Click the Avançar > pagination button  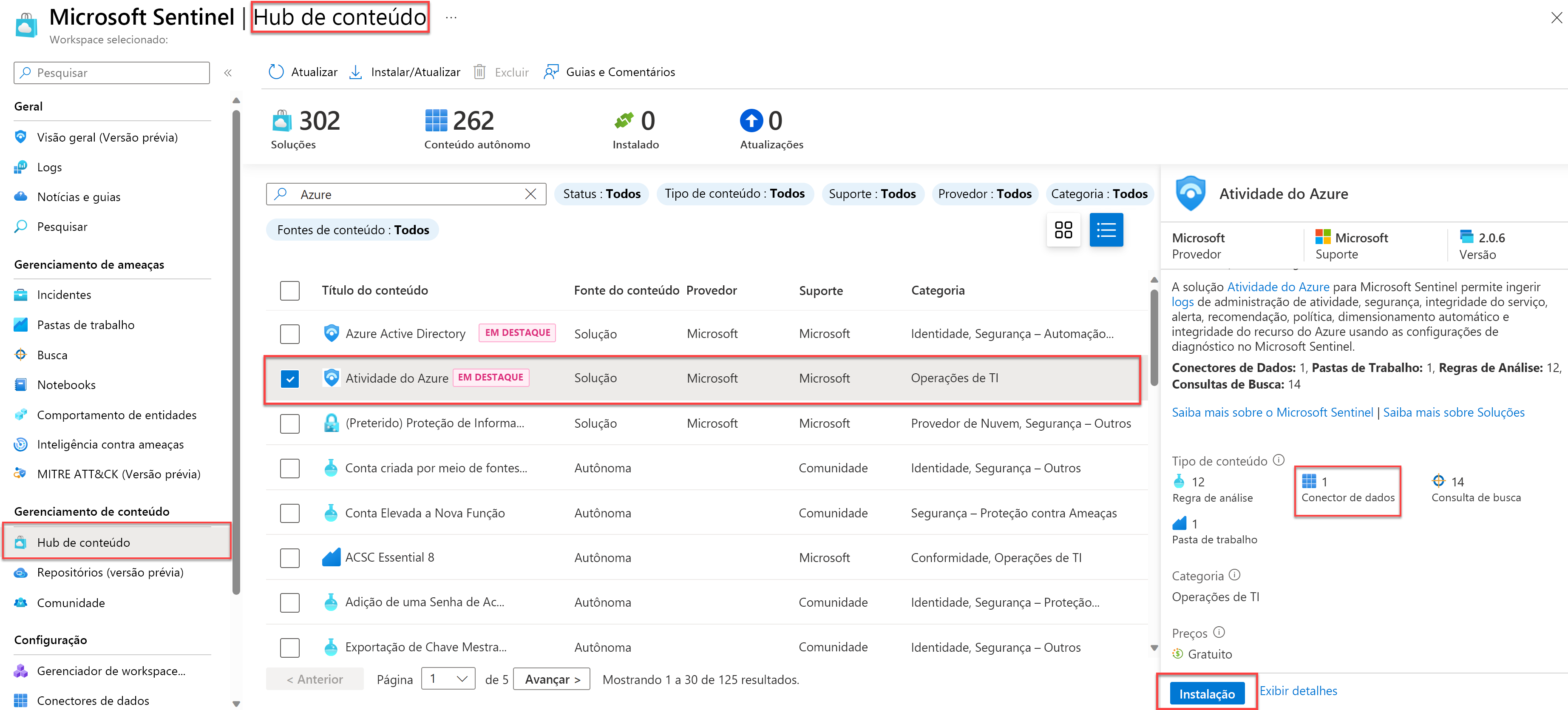[551, 679]
